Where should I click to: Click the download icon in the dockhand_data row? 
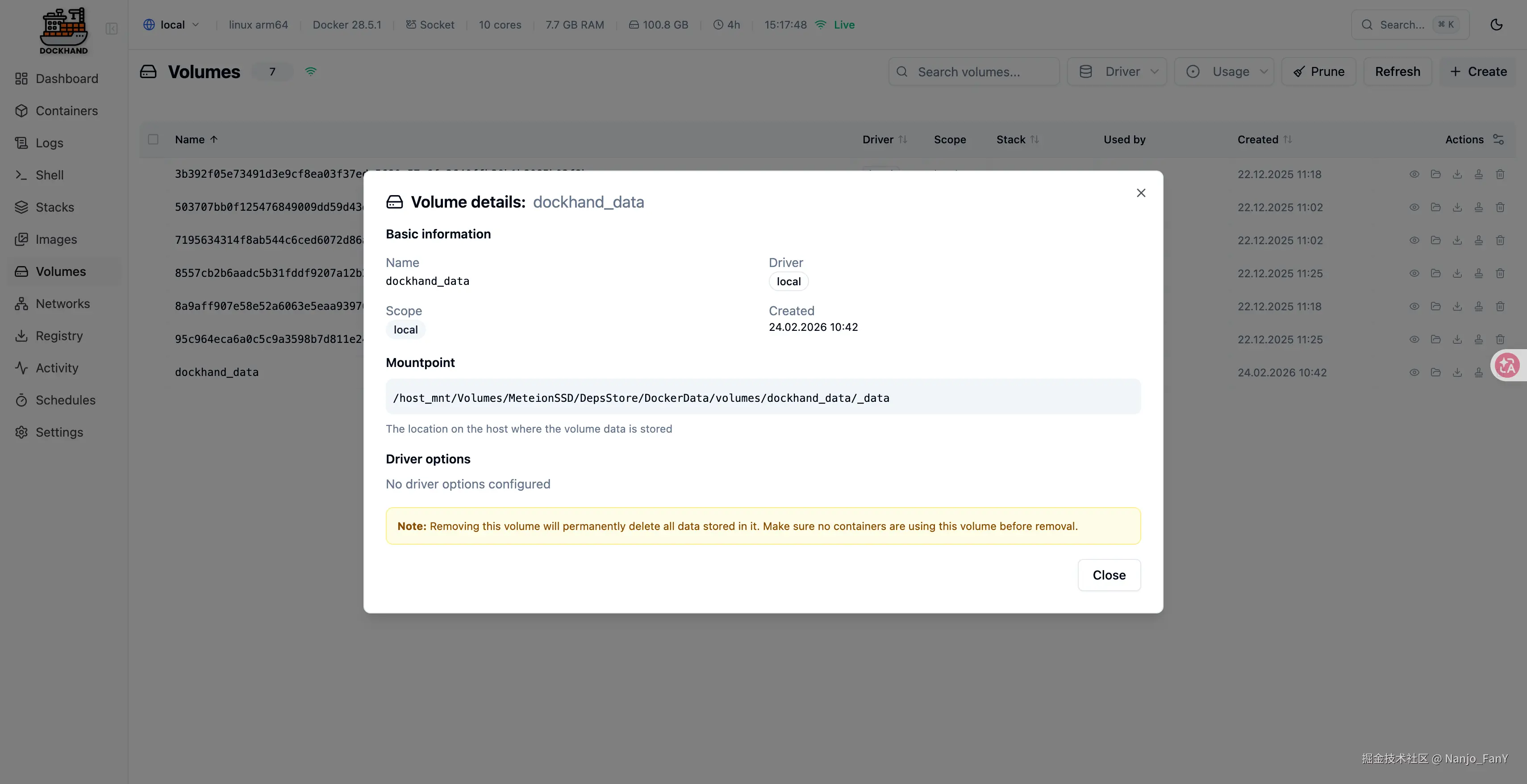coord(1457,372)
